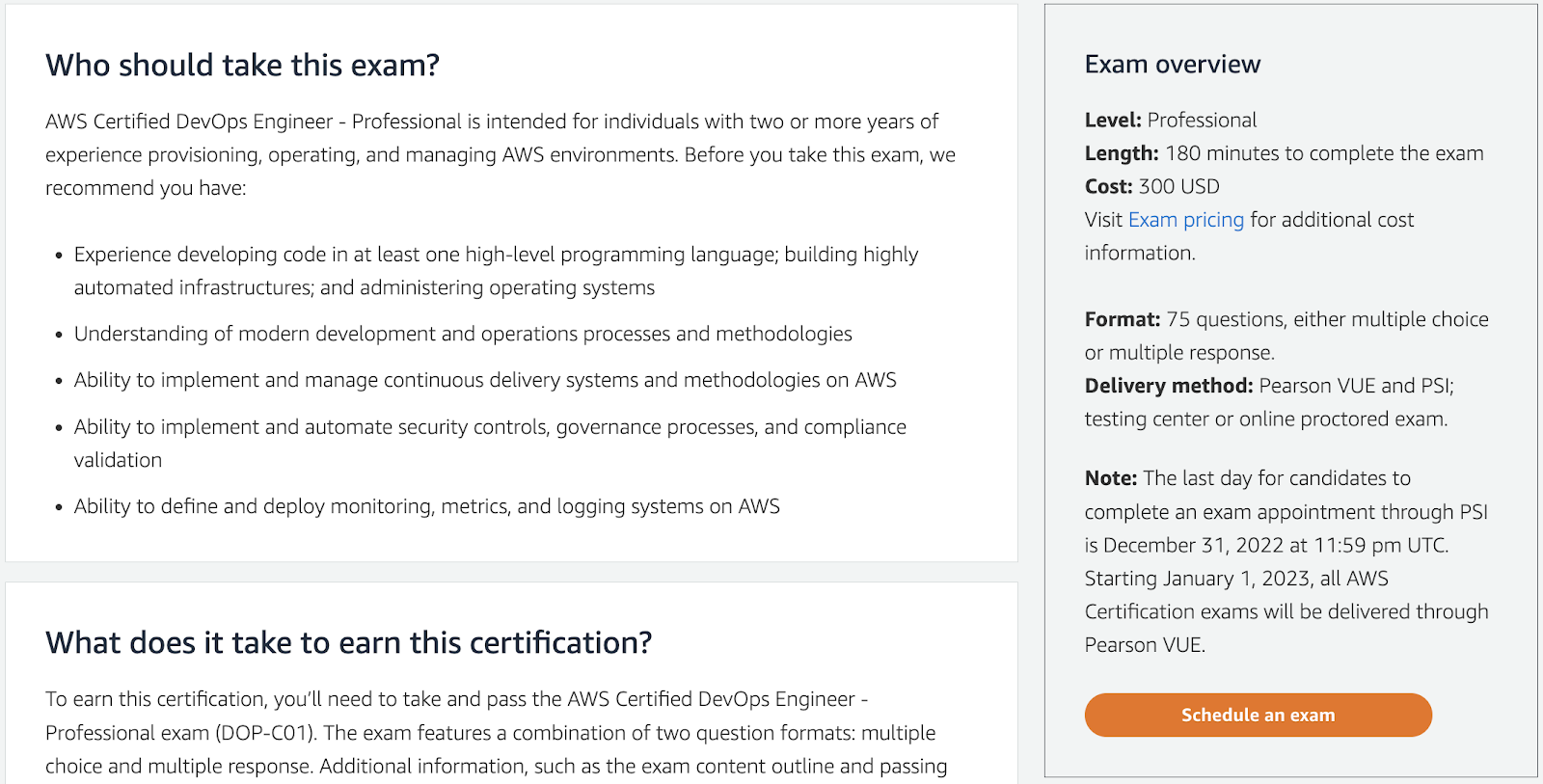This screenshot has height=784, width=1543.
Task: Click the "300 USD" cost value
Action: 1178,187
